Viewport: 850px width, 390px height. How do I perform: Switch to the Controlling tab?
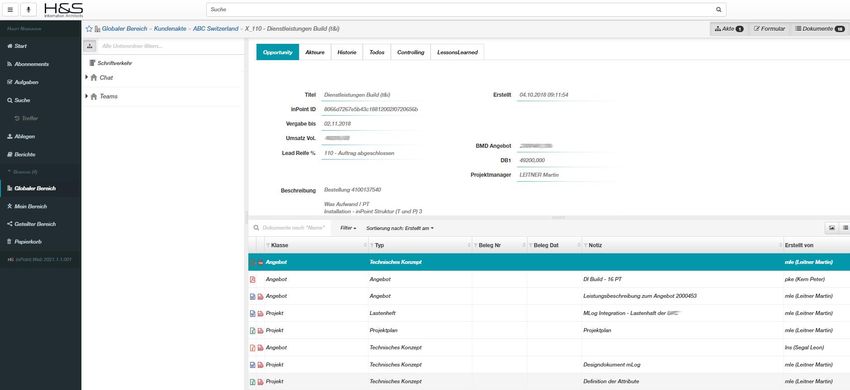(411, 52)
